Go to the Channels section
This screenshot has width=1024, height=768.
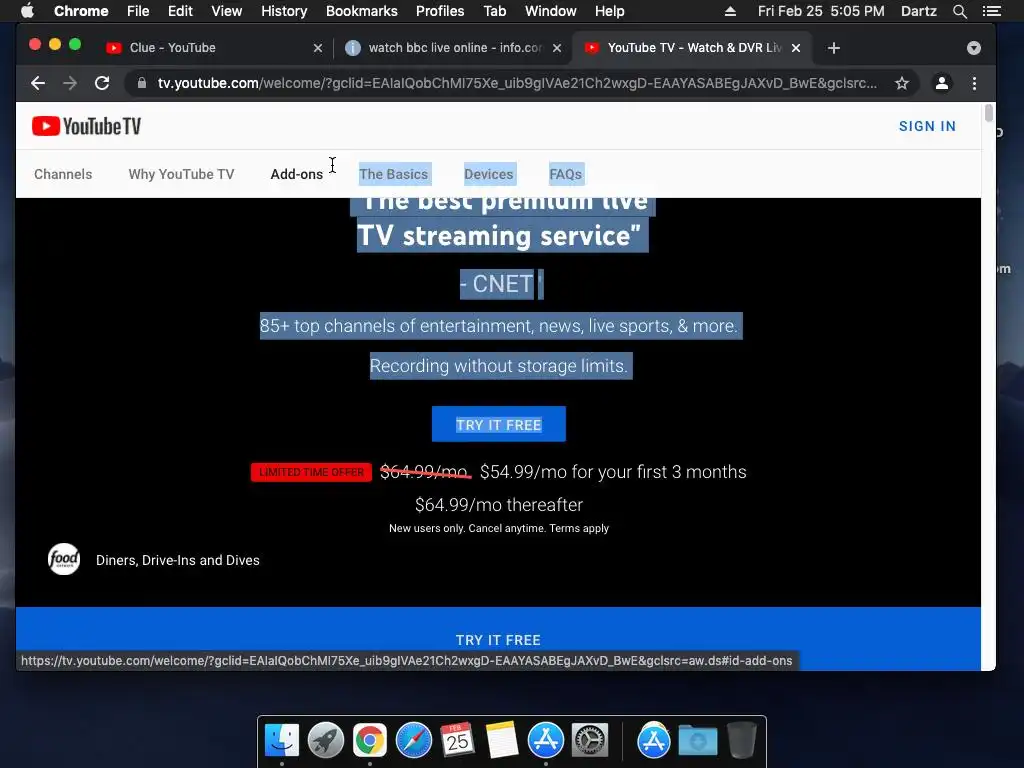[63, 174]
